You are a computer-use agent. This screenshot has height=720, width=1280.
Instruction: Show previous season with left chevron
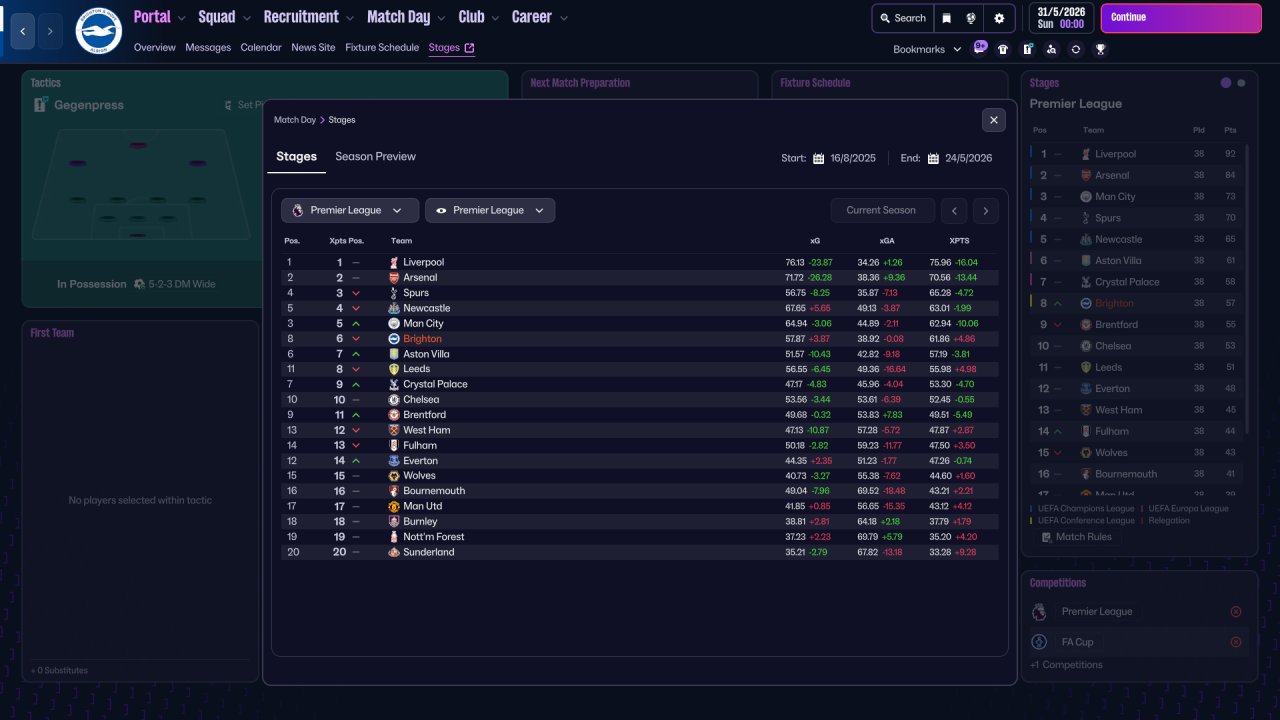(956, 210)
